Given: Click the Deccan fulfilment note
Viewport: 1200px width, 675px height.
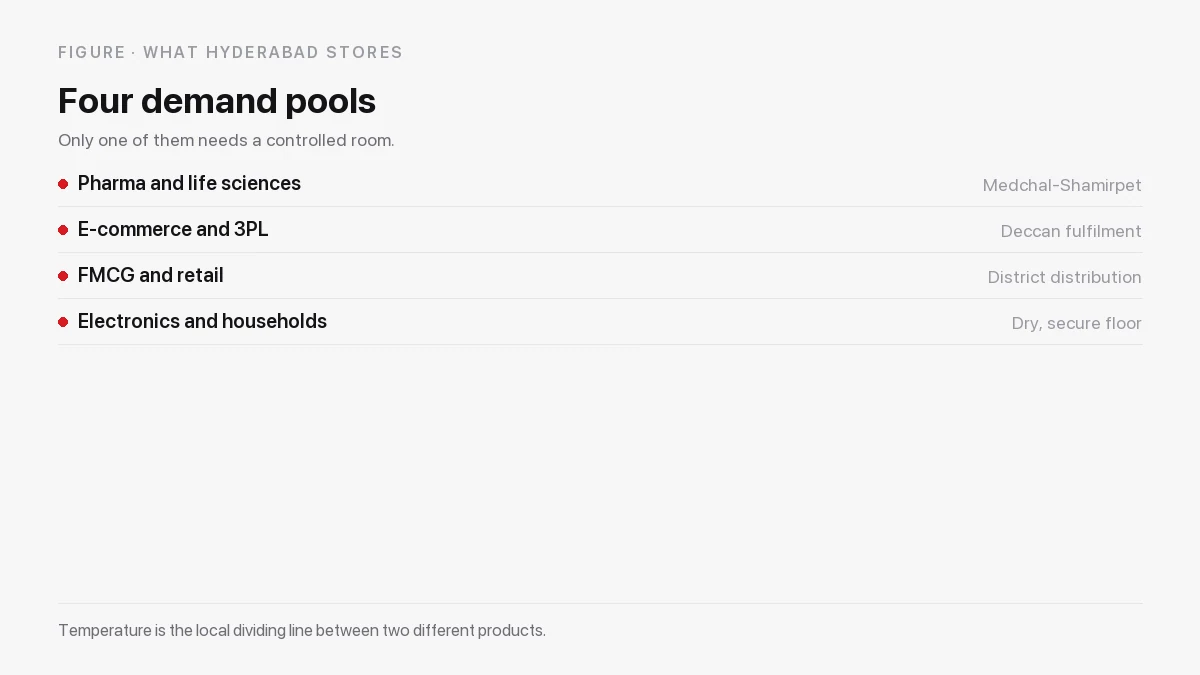Looking at the screenshot, I should 1071,232.
